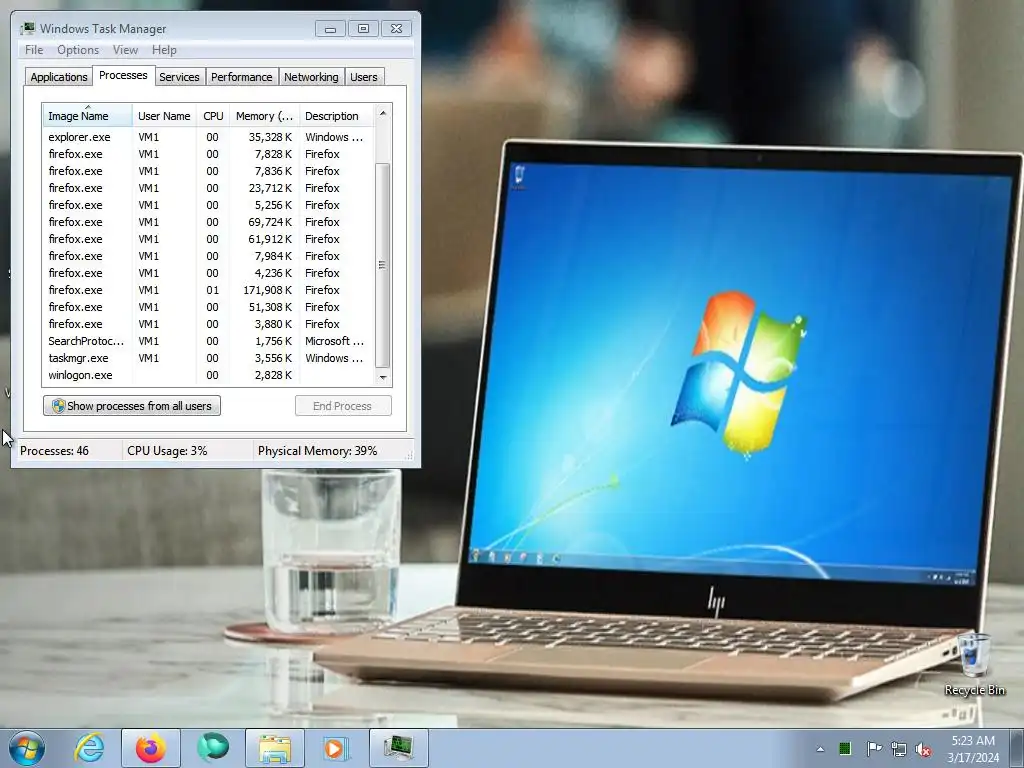
Task: Switch to the Networking tab
Action: click(x=311, y=77)
